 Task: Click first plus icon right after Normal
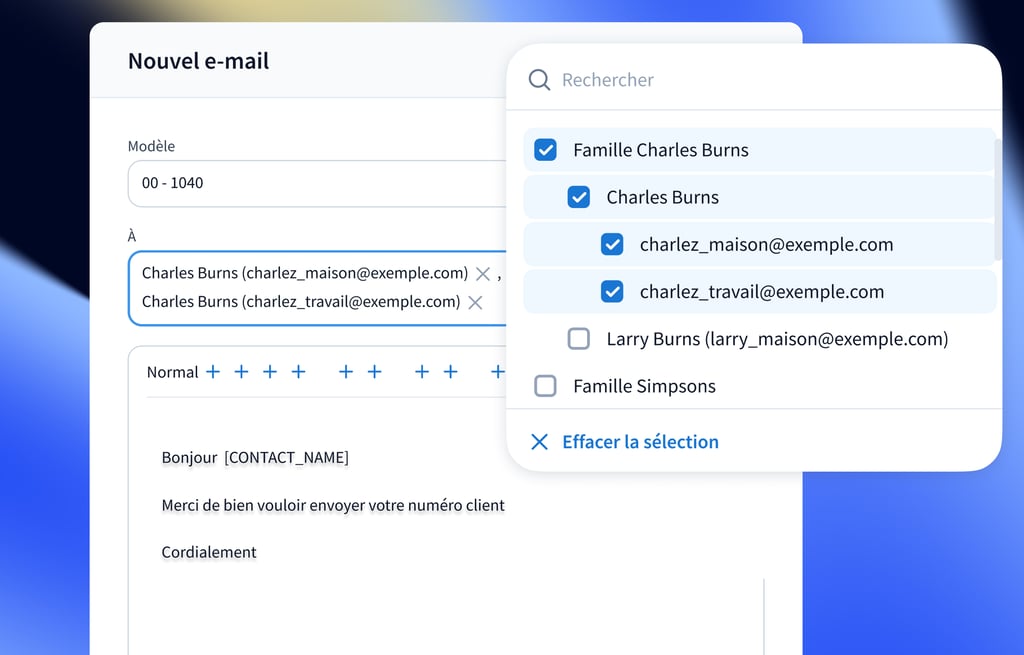[x=213, y=372]
